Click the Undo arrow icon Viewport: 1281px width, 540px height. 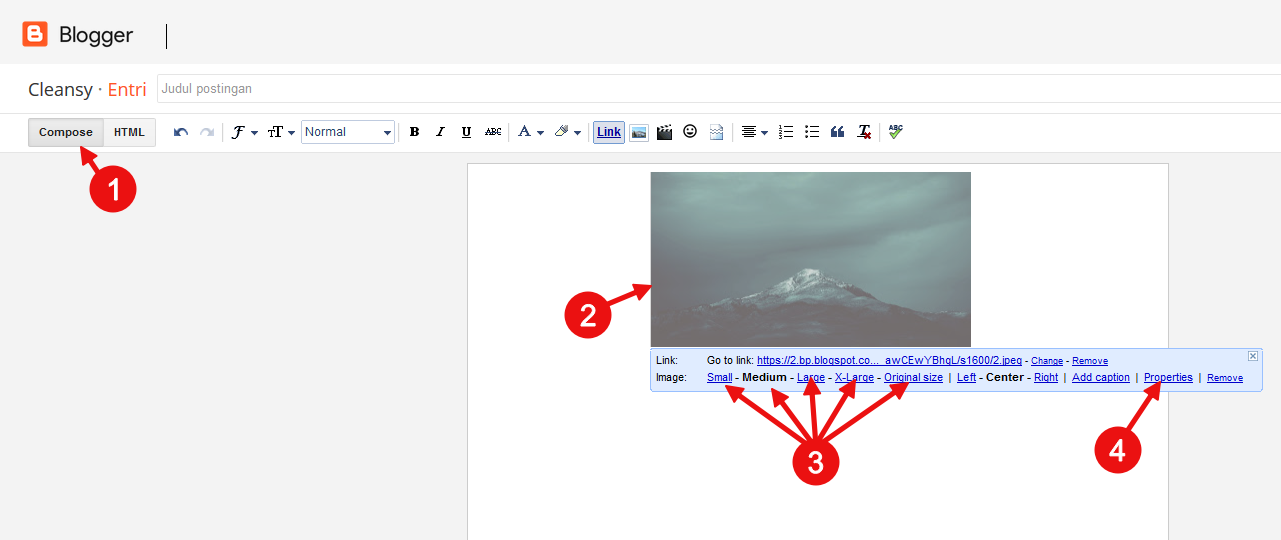coord(181,132)
